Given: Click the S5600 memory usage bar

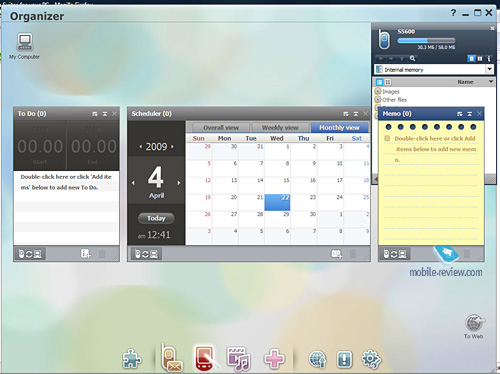Looking at the screenshot, I should point(426,41).
